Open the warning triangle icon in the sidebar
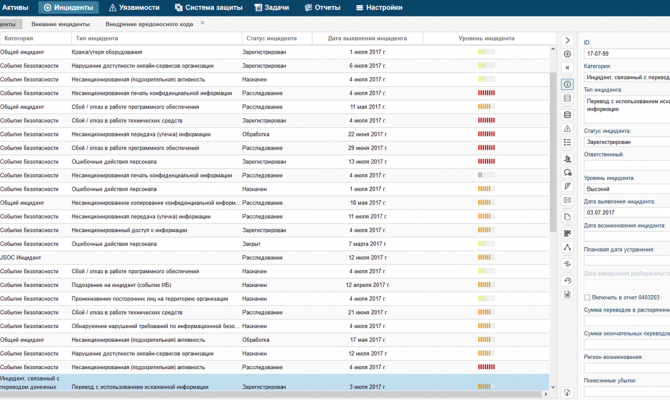This screenshot has height=400, width=670. point(567,128)
